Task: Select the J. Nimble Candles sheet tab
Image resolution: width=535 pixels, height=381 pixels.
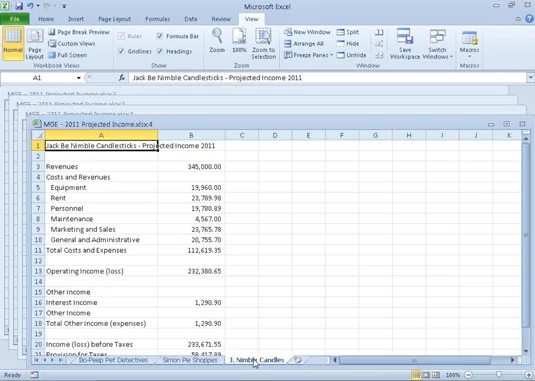Action: (257, 360)
